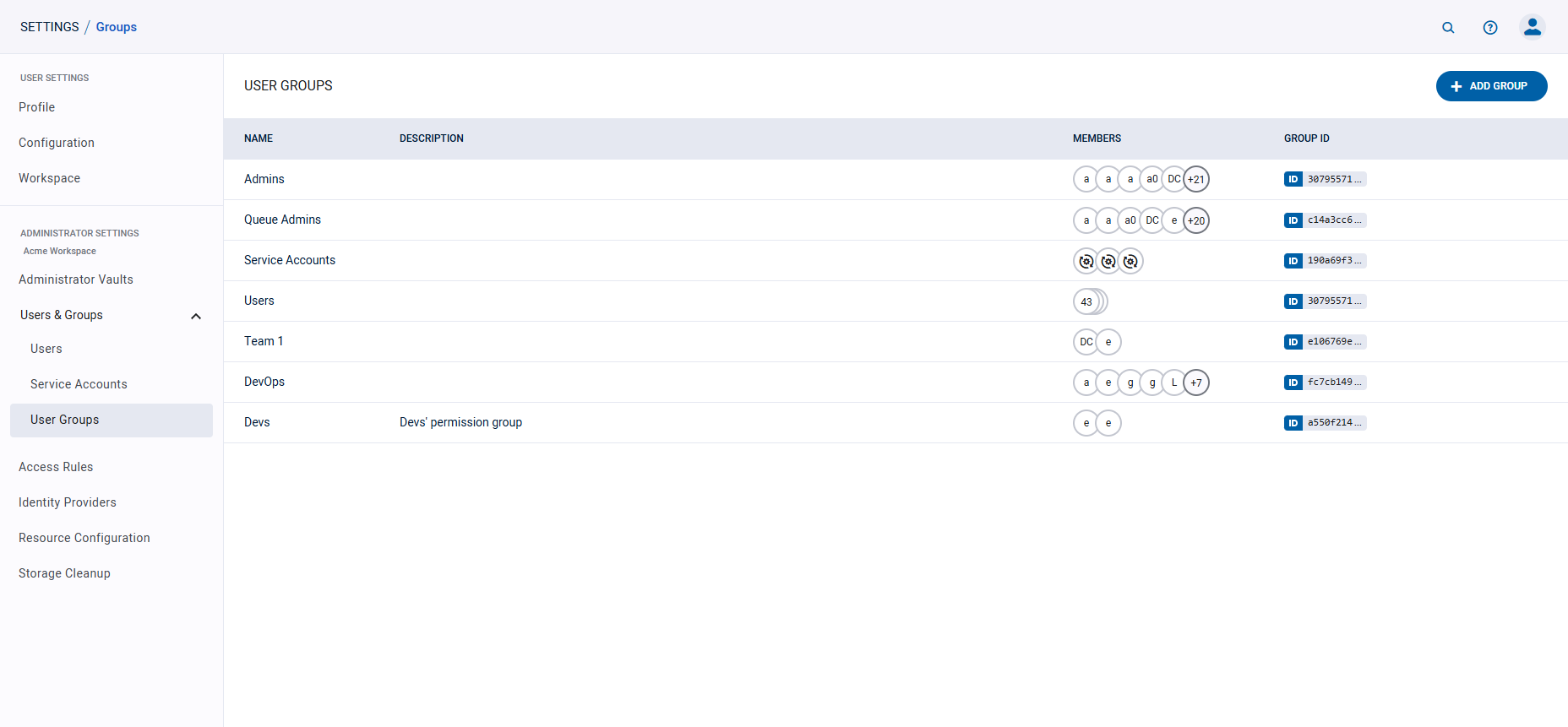Click the search magnifier icon
Screen dimensions: 1568x727
click(1448, 28)
